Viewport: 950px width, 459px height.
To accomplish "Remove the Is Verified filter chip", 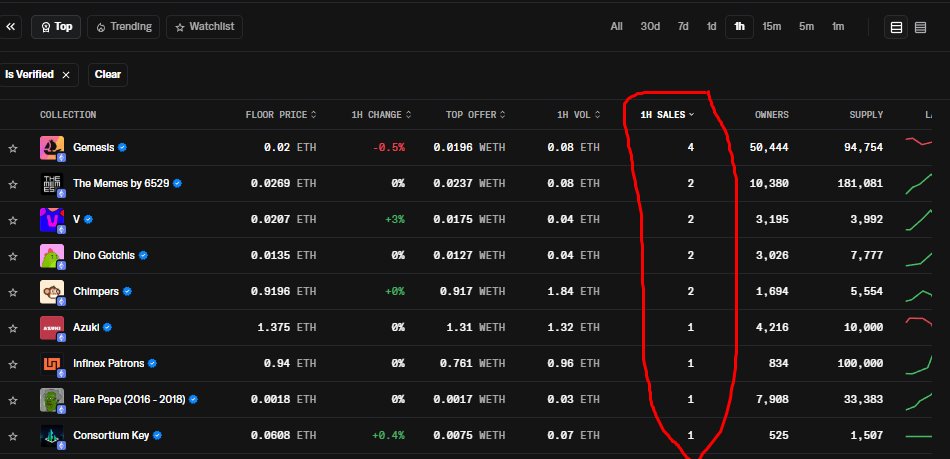I will (66, 75).
